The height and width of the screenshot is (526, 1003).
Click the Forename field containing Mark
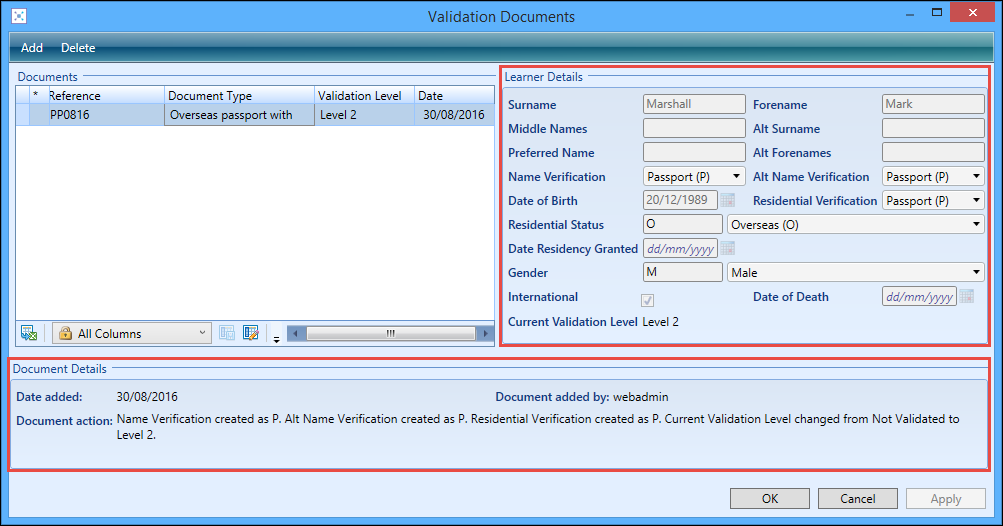pyautogui.click(x=933, y=104)
